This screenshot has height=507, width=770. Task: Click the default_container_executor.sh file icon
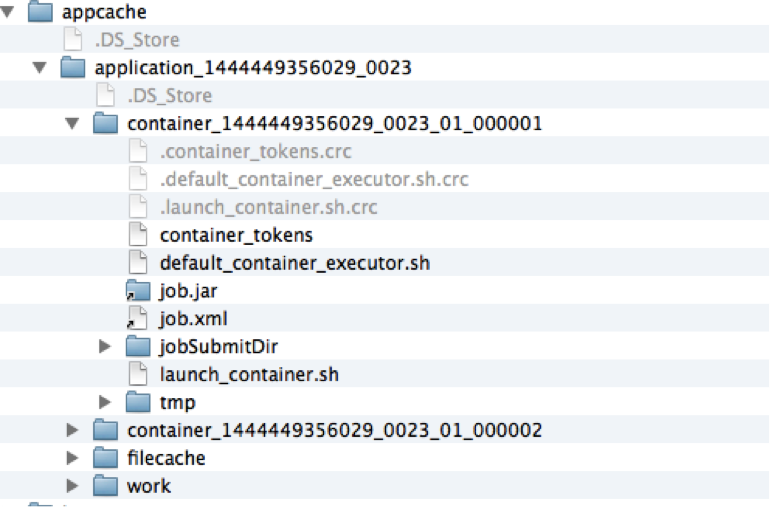(138, 263)
